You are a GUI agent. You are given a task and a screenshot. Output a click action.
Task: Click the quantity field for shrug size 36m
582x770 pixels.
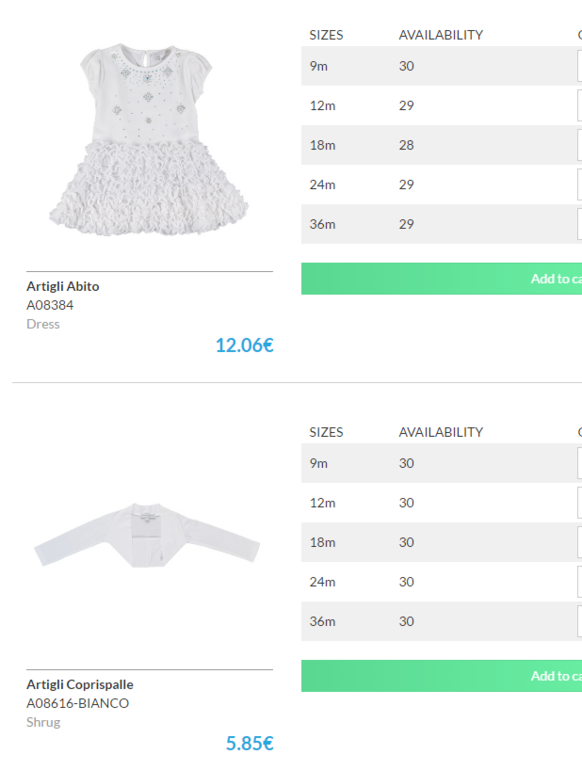(580, 621)
